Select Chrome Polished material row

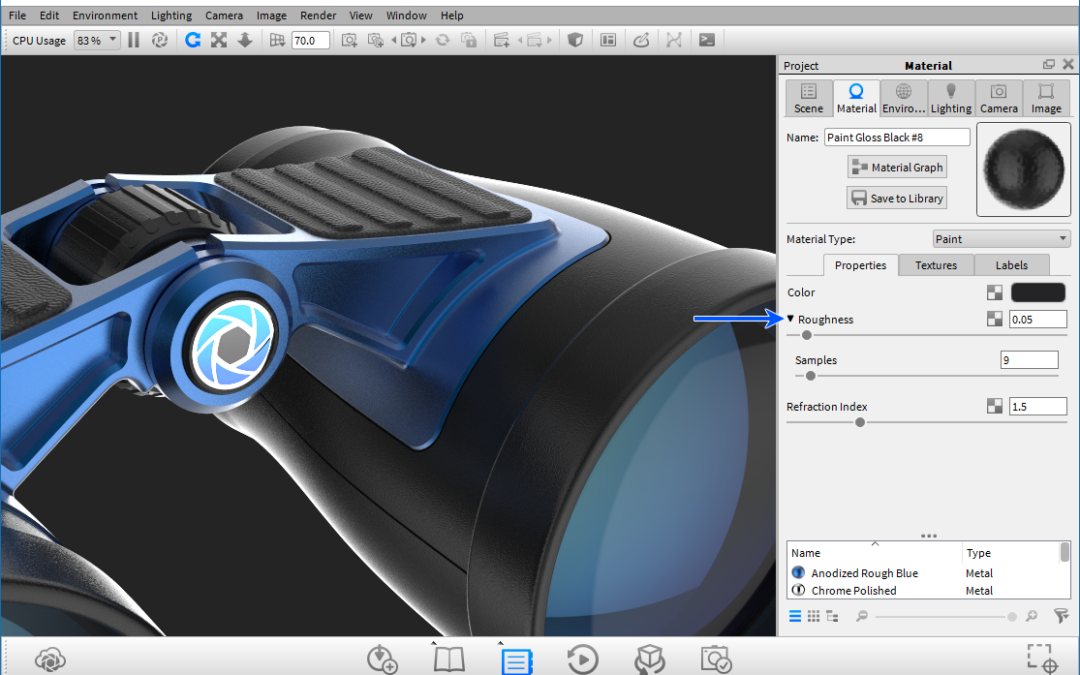(x=926, y=590)
